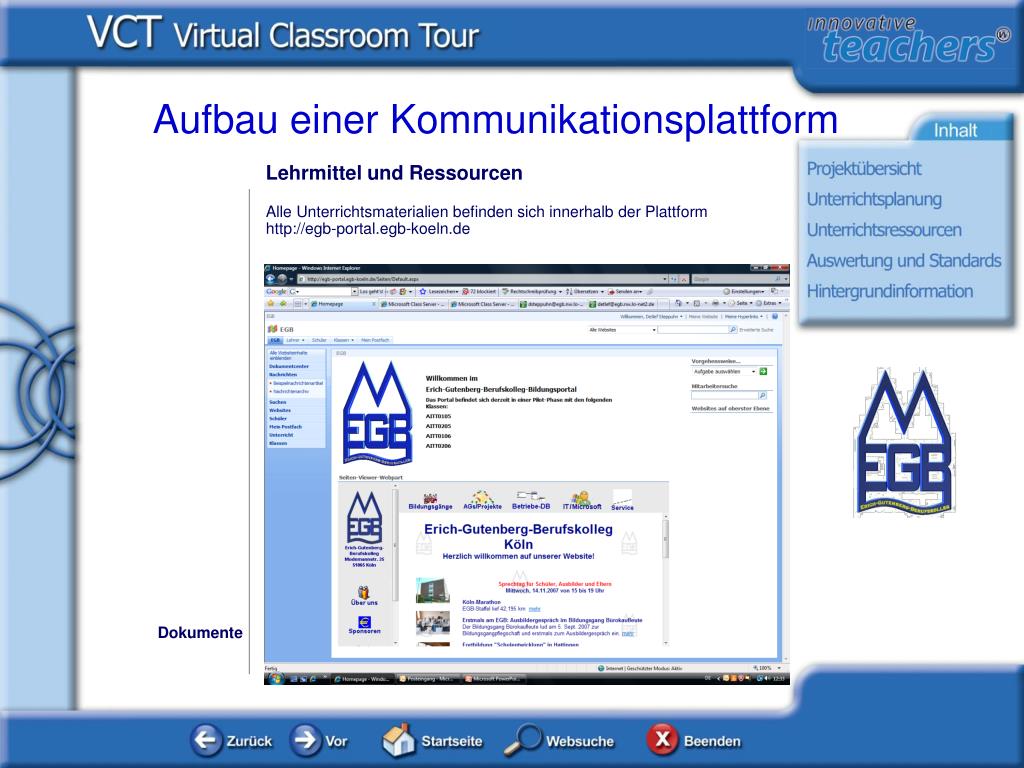Screen dimensions: 1024x768
Task: Click the web part vertical scrollbar
Action: pyautogui.click(x=665, y=579)
